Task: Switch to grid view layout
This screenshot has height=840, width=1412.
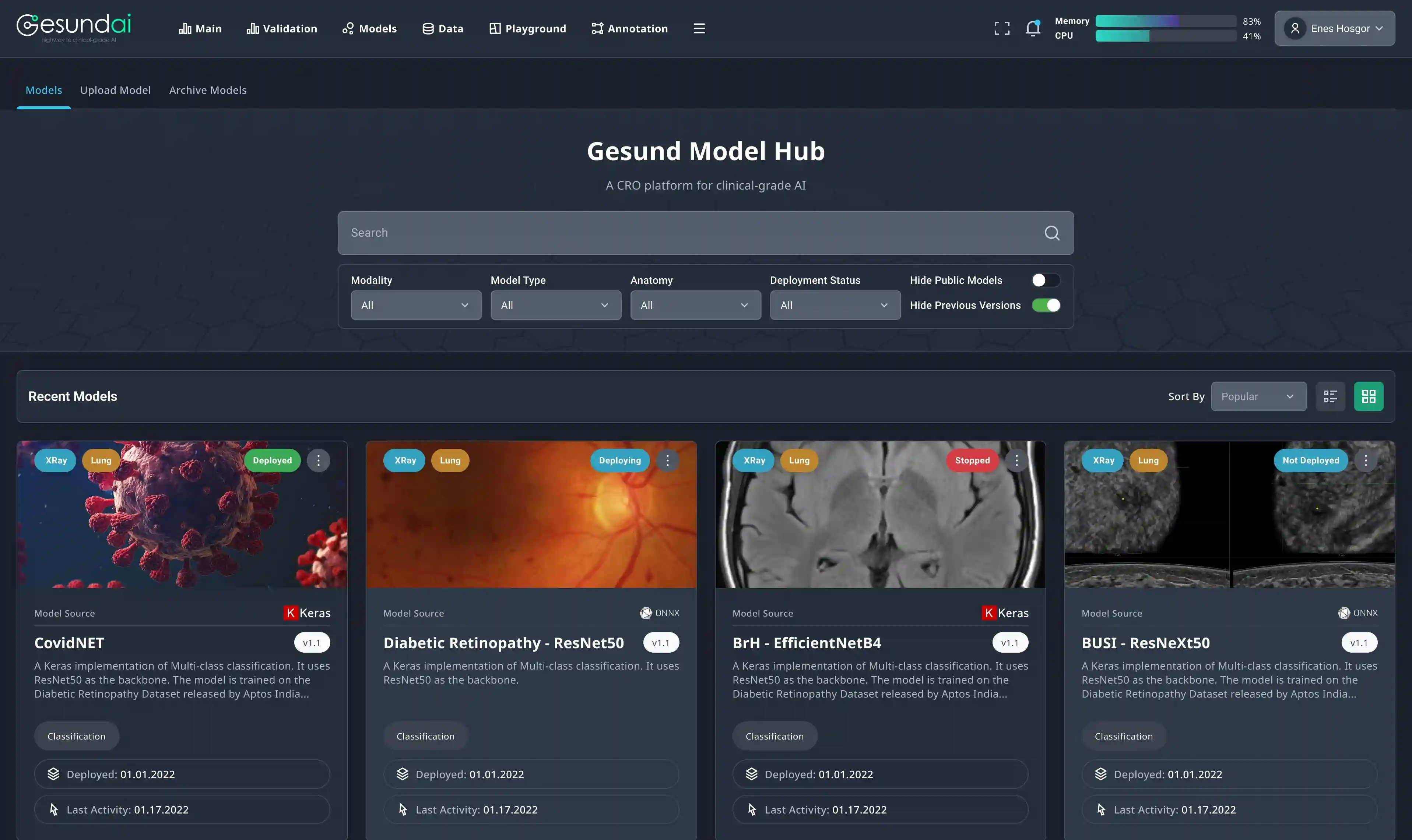Action: (1369, 396)
